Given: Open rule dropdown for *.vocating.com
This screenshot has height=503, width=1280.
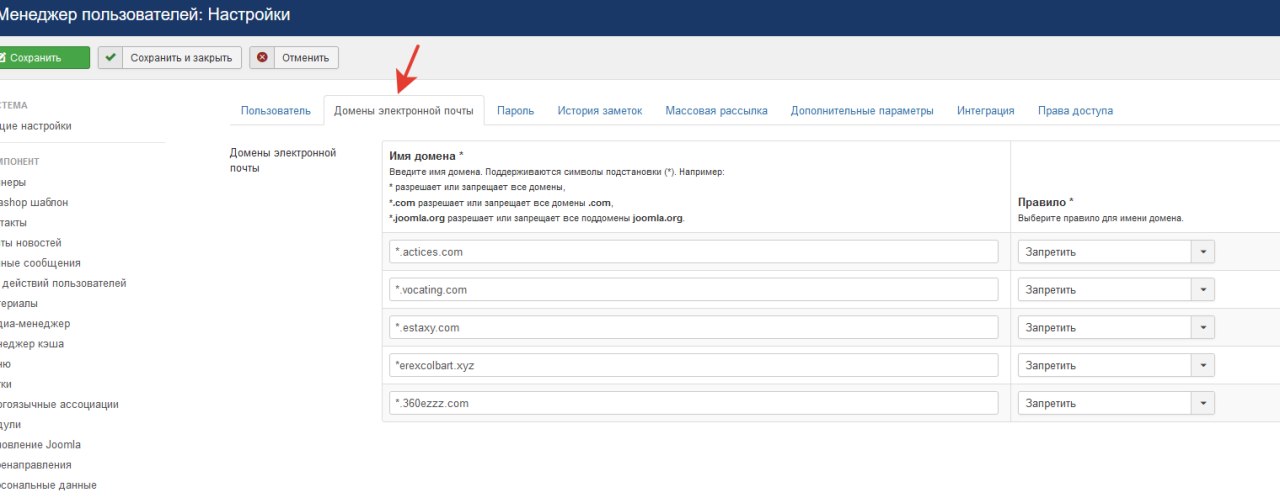Looking at the screenshot, I should point(1116,290).
